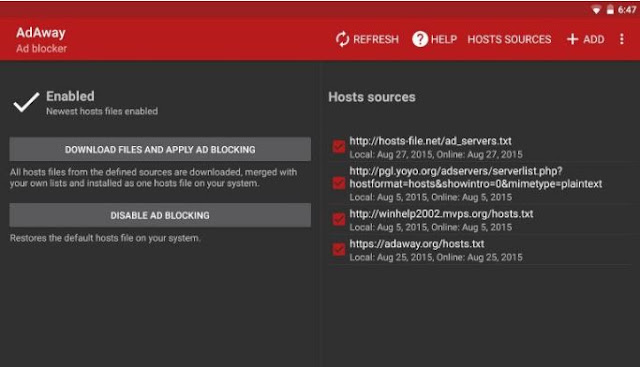Click the ADD label in the action bar

[x=593, y=39]
